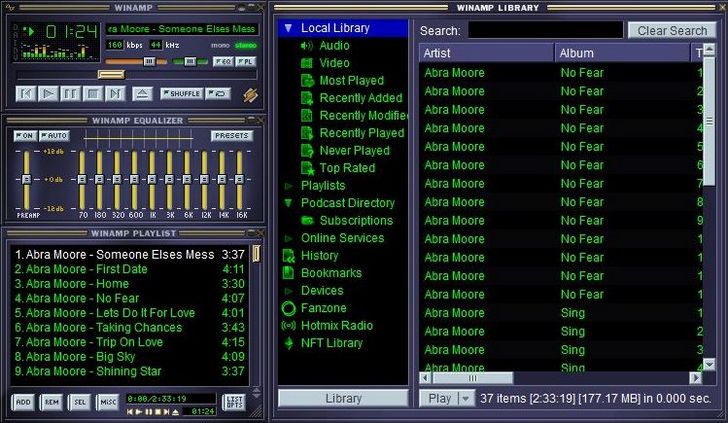The image size is (728, 423).
Task: Select first Abra Moore row with album Sing
Action: click(561, 313)
